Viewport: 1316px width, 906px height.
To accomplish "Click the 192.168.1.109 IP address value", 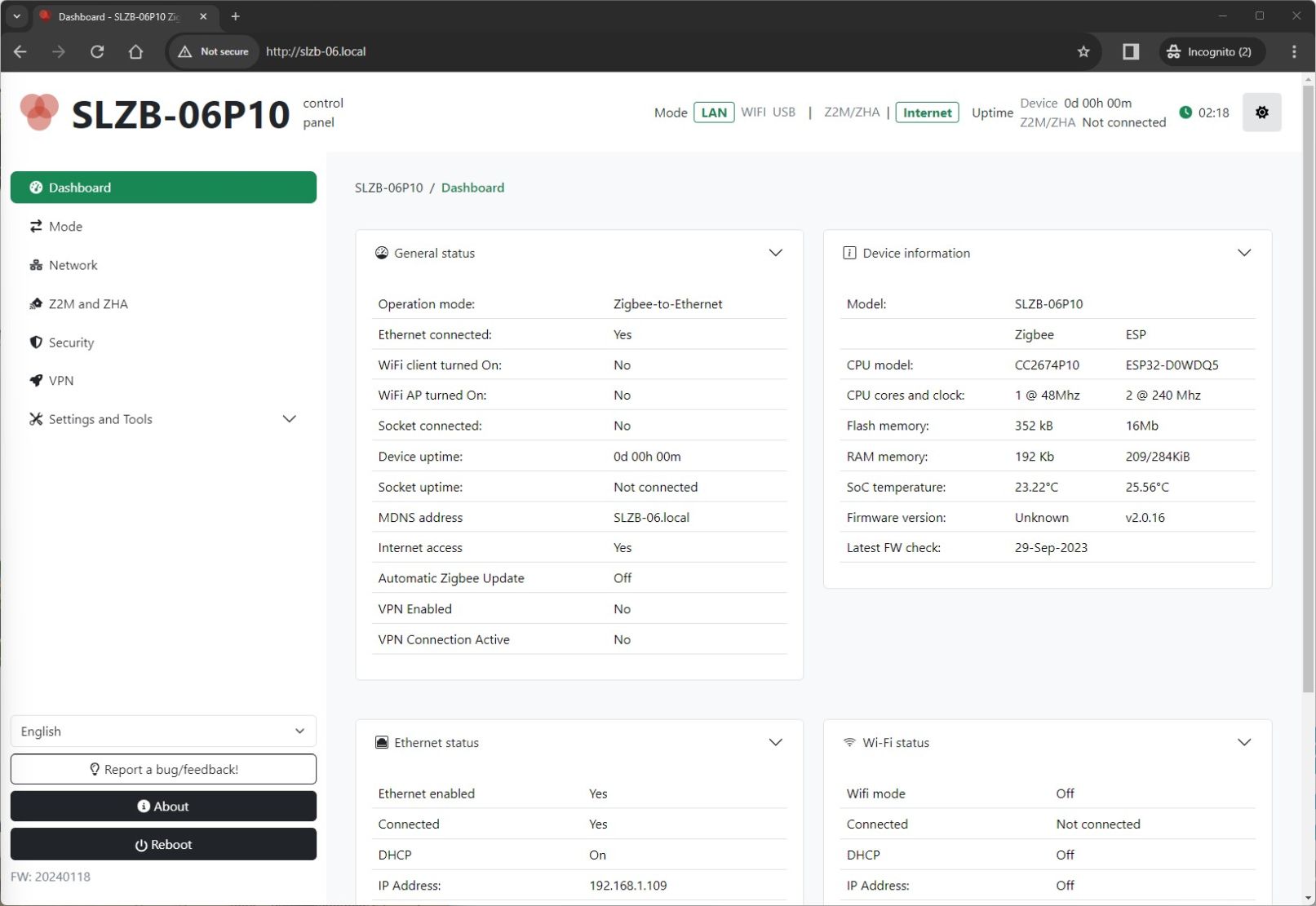I will point(627,886).
